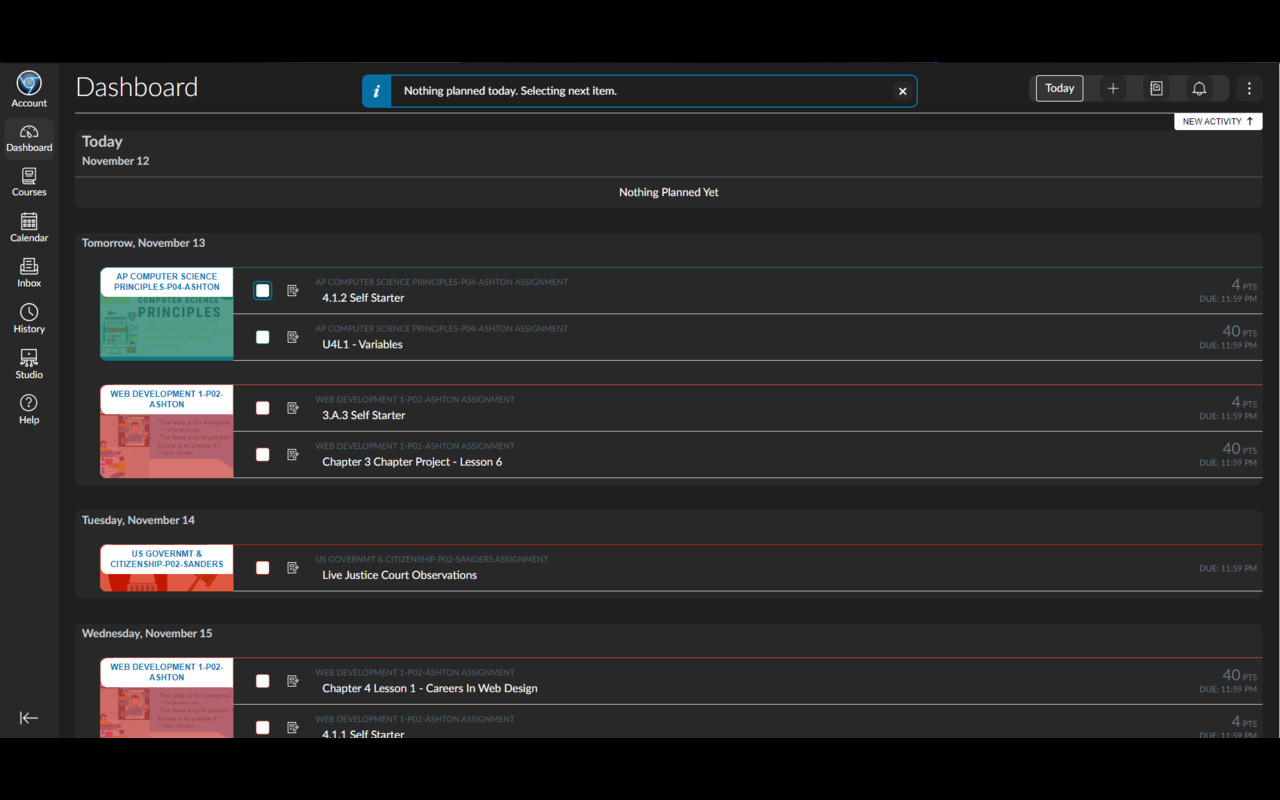
Task: Open the Inbox sidebar icon
Action: tap(29, 272)
